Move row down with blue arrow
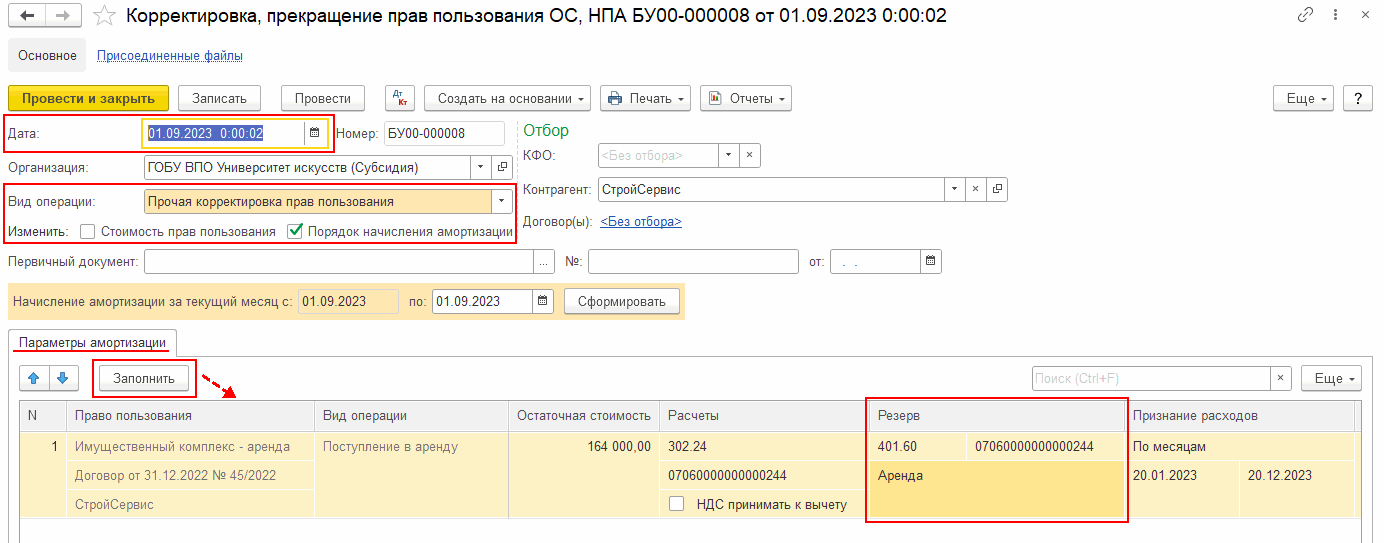This screenshot has width=1384, height=543. pyautogui.click(x=62, y=378)
